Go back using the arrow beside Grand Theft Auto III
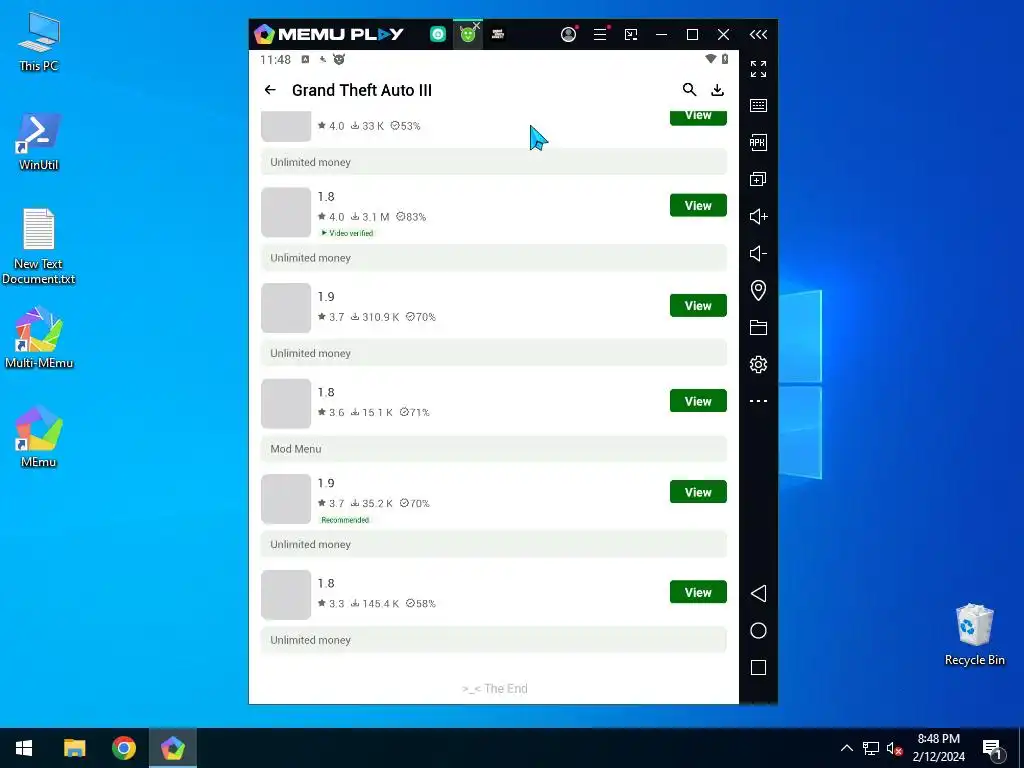The width and height of the screenshot is (1024, 768). tap(270, 90)
